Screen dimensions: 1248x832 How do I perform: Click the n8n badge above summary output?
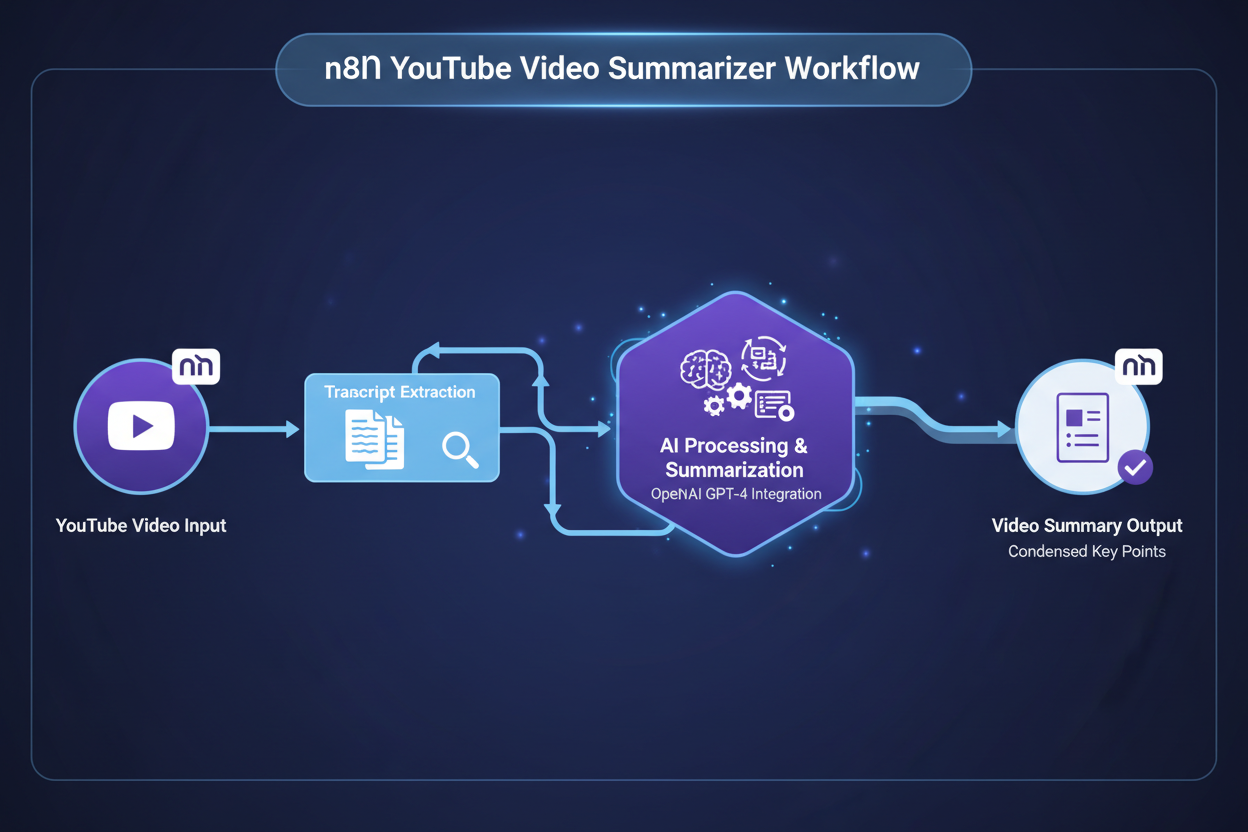pyautogui.click(x=1139, y=367)
